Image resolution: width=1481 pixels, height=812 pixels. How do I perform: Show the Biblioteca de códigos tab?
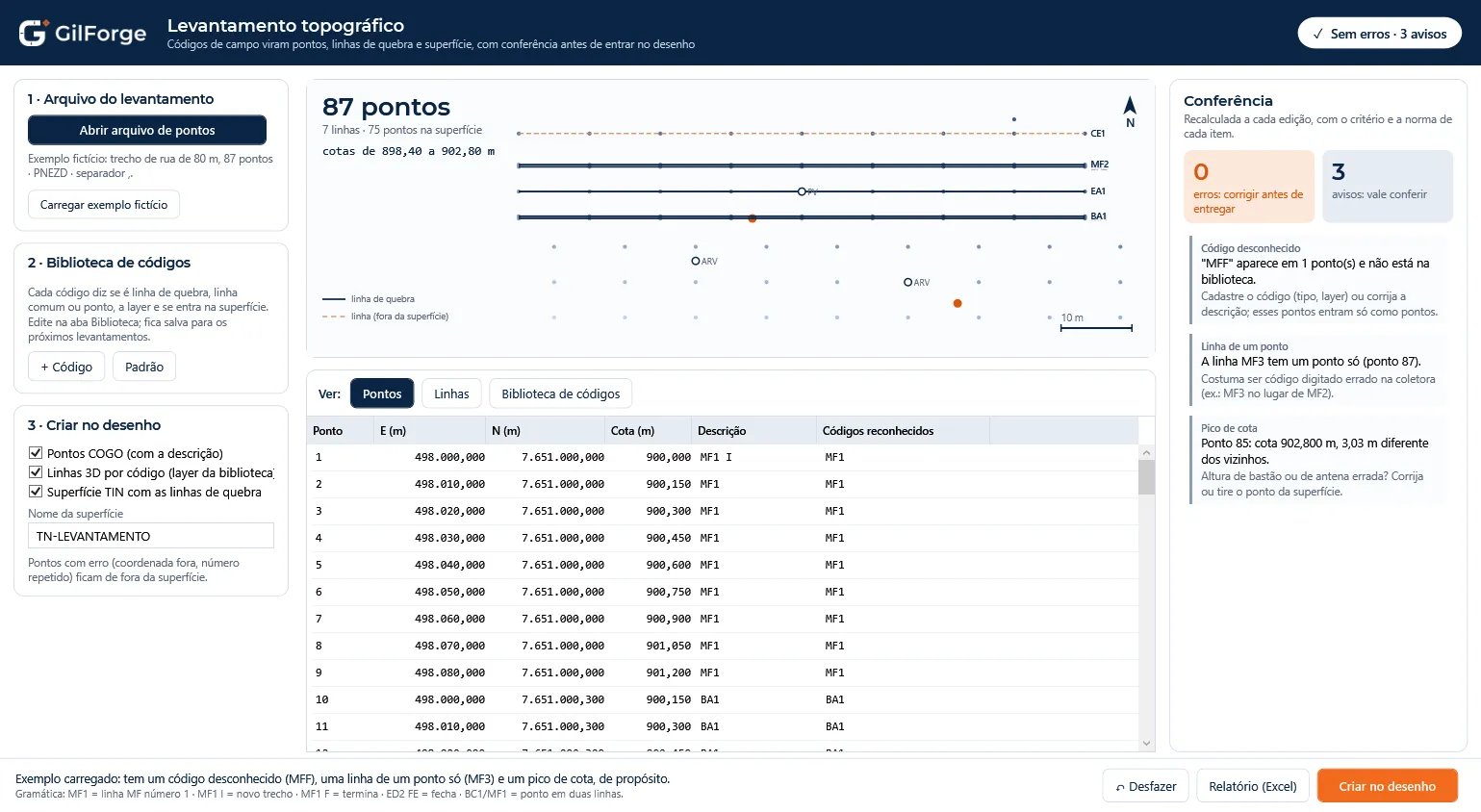point(561,393)
